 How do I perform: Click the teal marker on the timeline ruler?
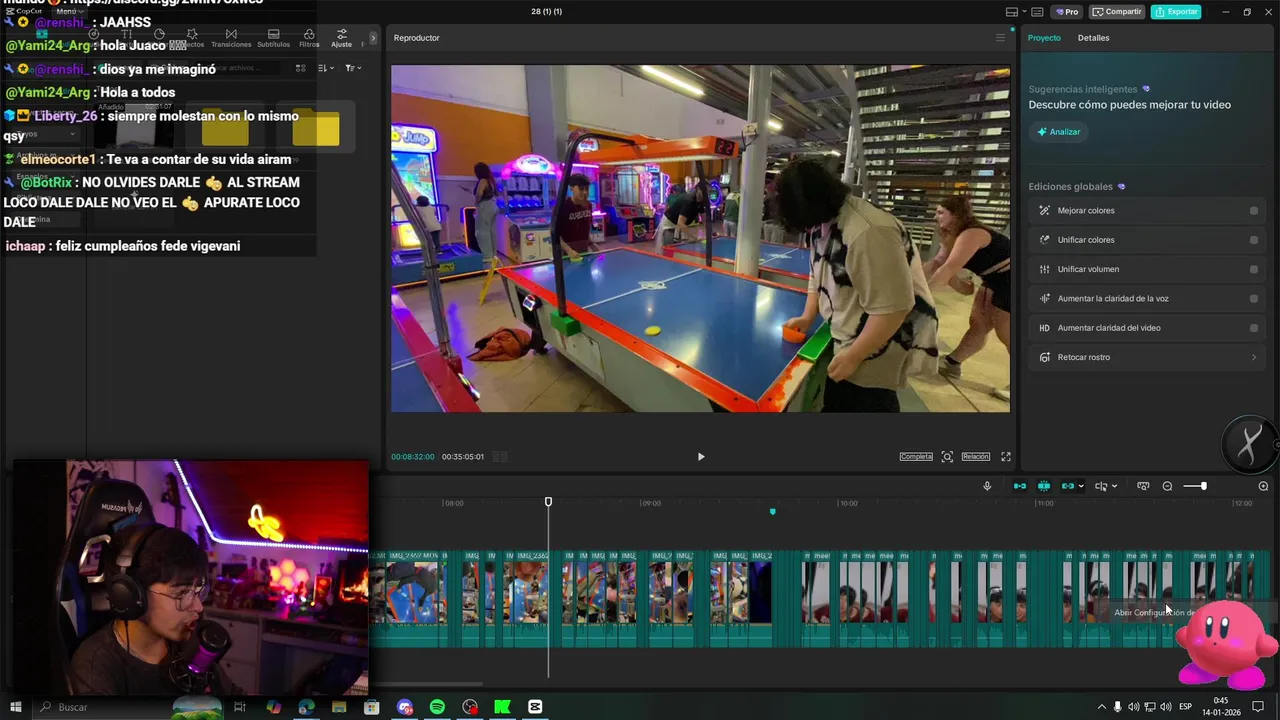tap(772, 512)
